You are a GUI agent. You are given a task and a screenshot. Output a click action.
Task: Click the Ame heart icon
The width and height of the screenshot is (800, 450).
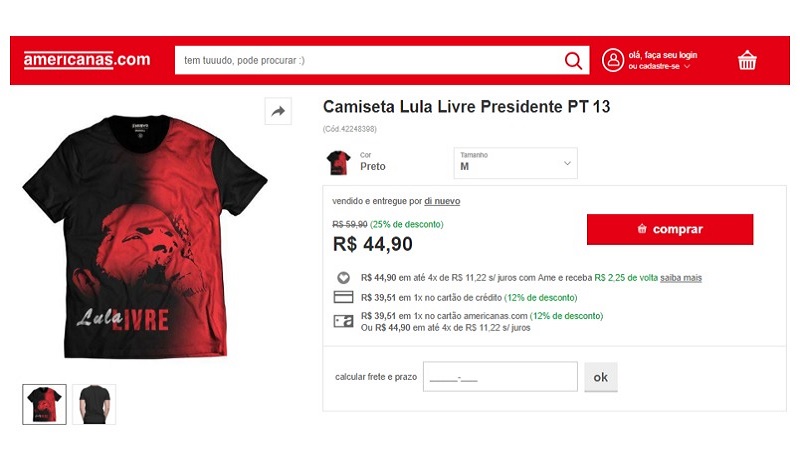343,278
